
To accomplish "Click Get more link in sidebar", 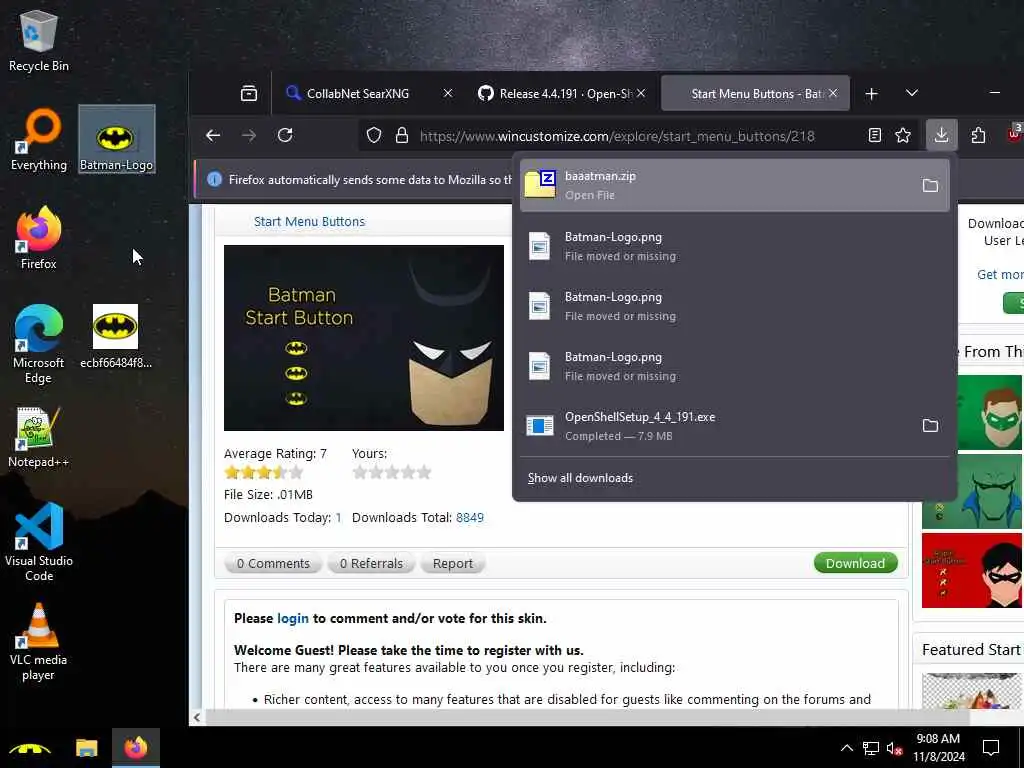I will [1000, 274].
